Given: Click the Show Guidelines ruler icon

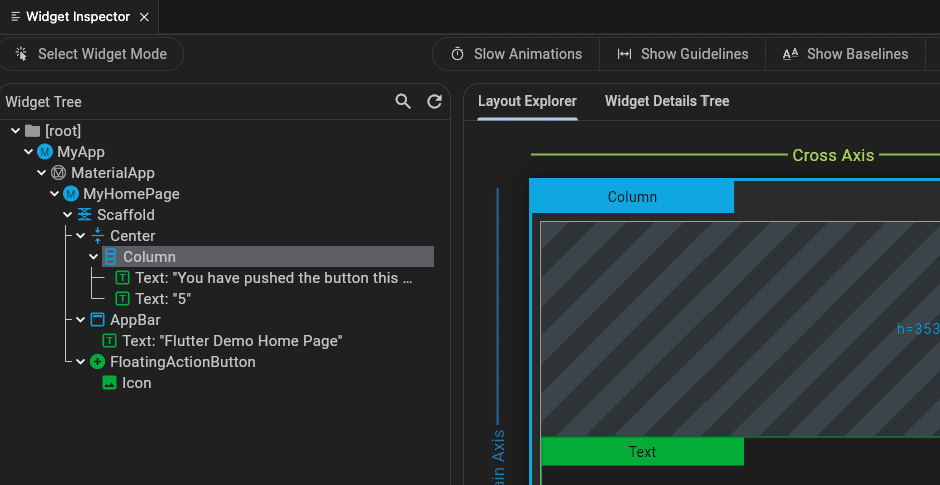Looking at the screenshot, I should pos(624,54).
